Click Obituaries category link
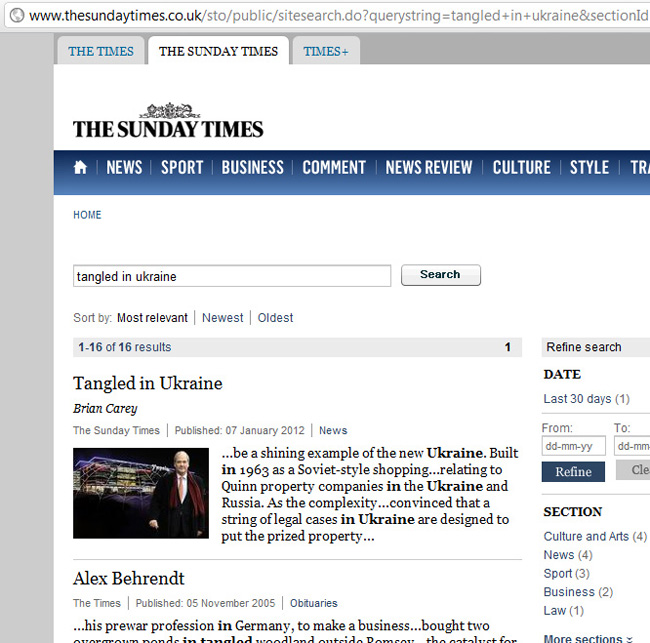This screenshot has height=643, width=650. pos(314,603)
